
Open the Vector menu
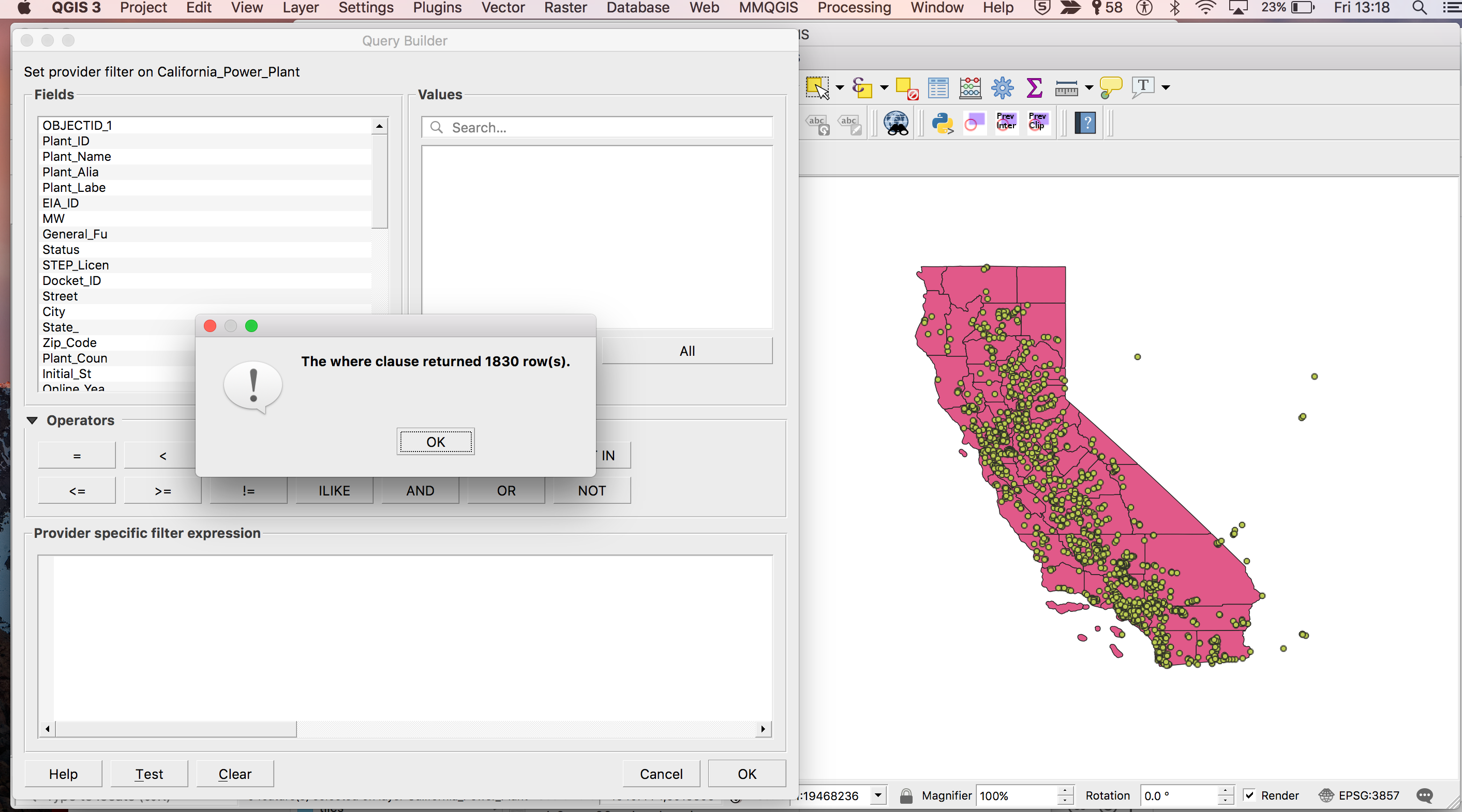[502, 8]
